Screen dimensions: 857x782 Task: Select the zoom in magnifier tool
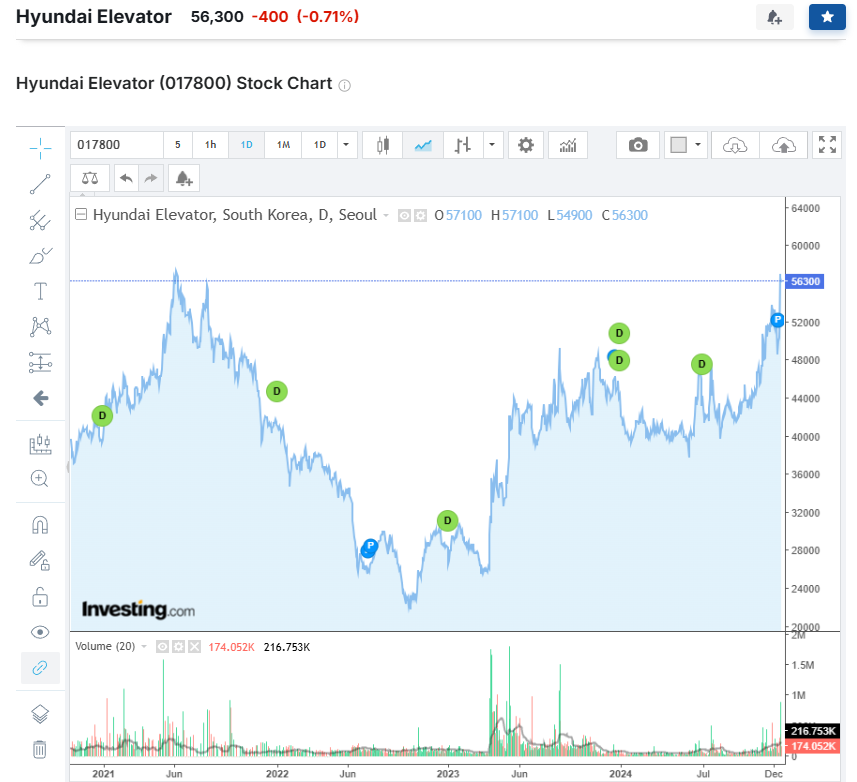point(40,479)
